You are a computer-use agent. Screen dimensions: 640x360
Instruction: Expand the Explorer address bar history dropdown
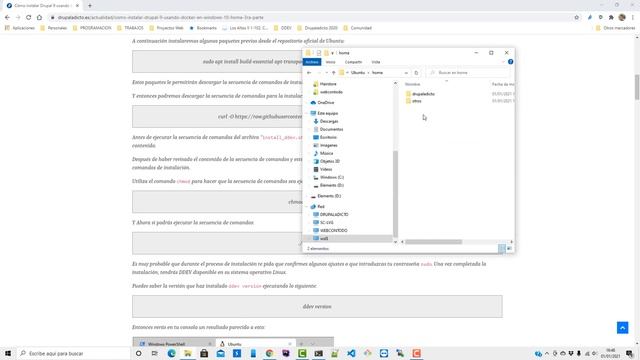406,73
